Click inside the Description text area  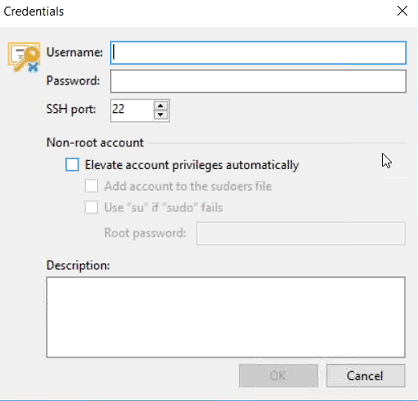226,317
